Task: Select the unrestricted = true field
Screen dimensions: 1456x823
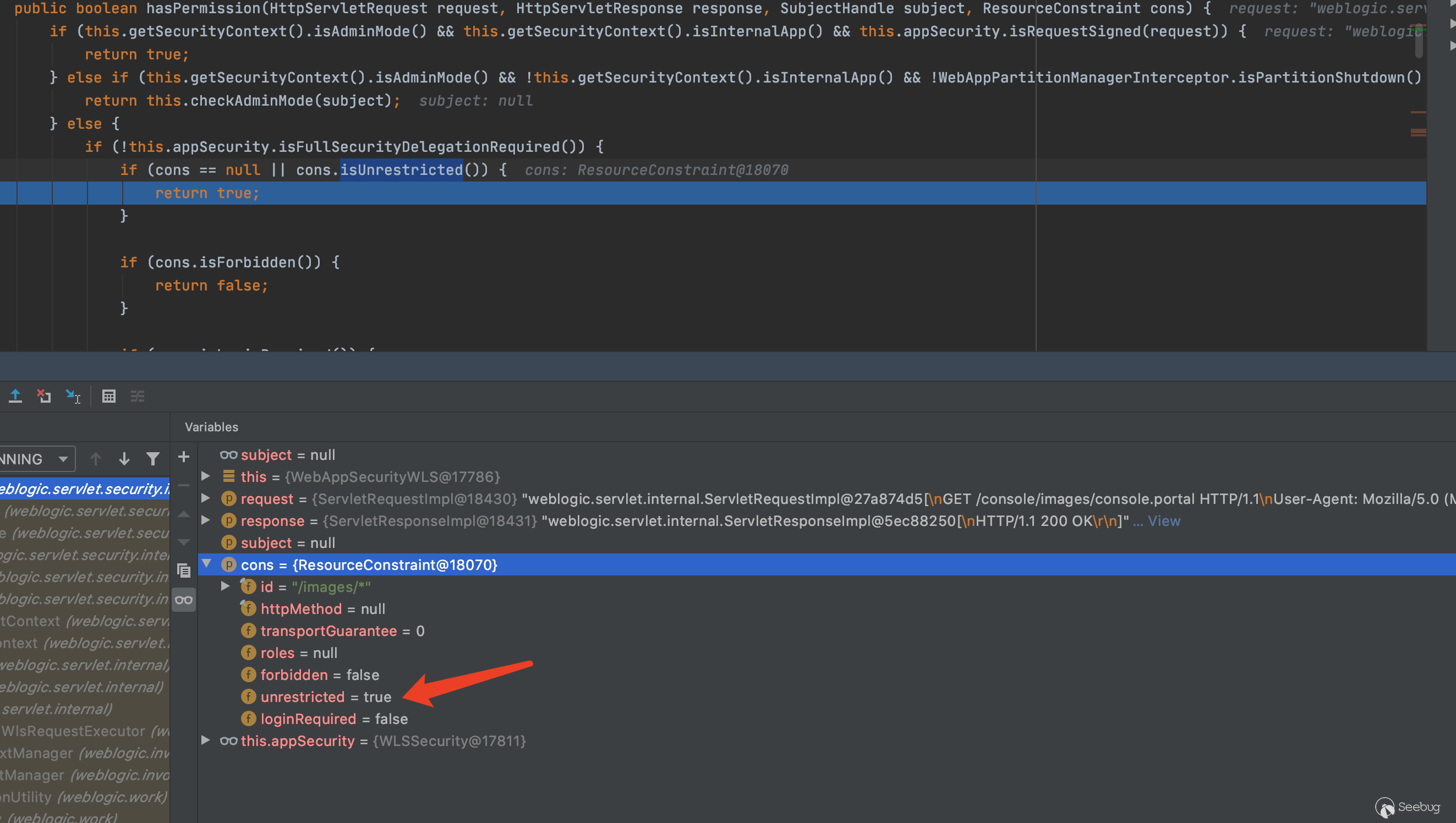Action: tap(326, 696)
